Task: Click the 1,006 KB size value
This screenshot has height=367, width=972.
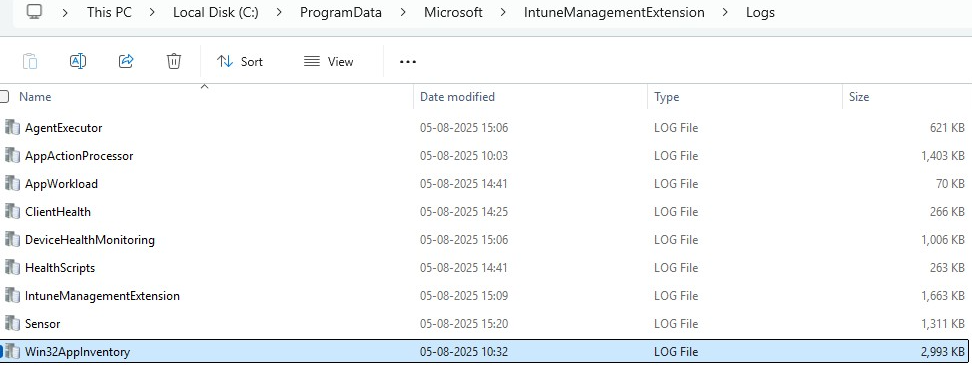Action: click(x=942, y=239)
